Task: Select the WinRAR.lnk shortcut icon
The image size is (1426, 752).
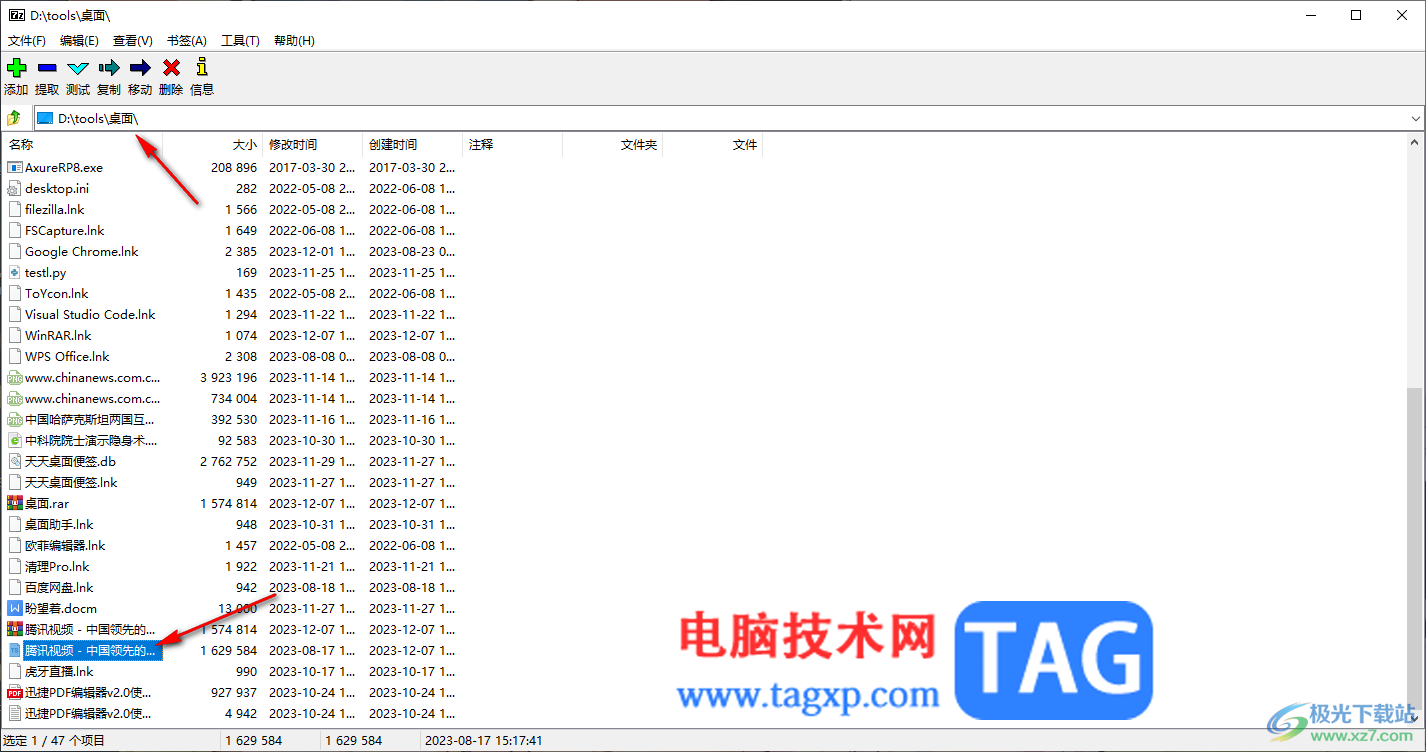Action: tap(14, 336)
